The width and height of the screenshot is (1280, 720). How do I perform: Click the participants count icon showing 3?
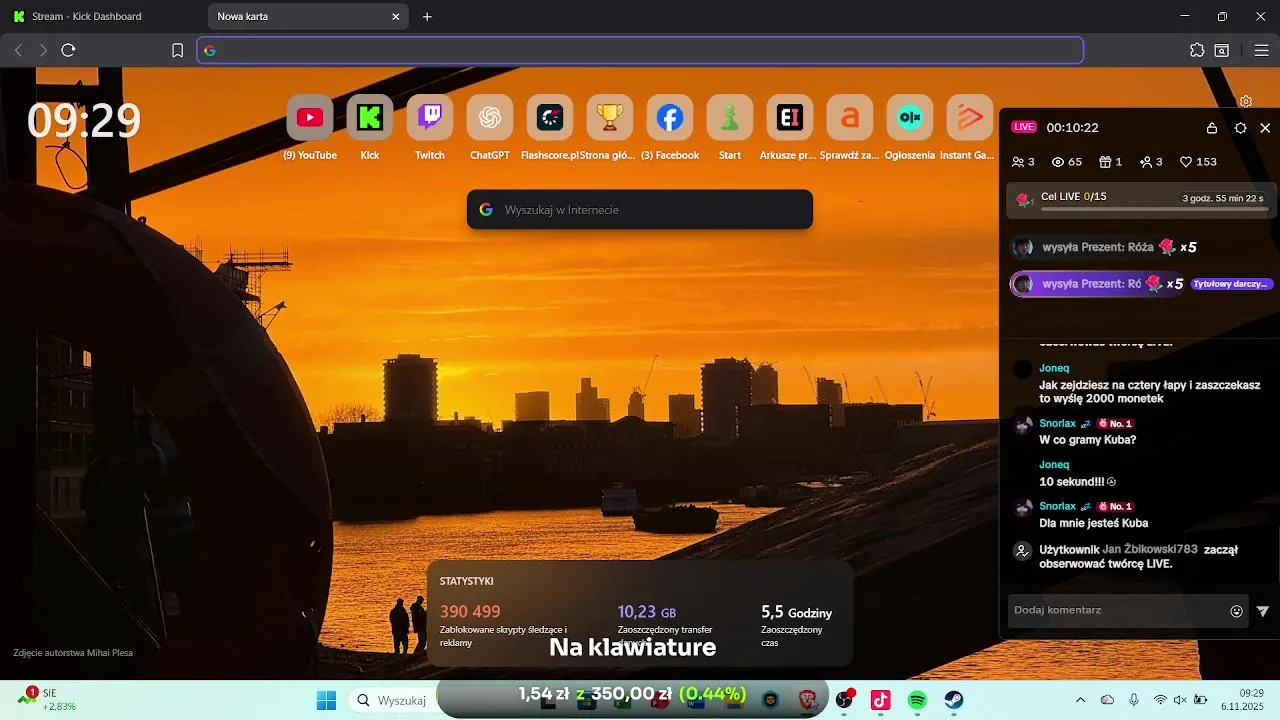(1018, 162)
